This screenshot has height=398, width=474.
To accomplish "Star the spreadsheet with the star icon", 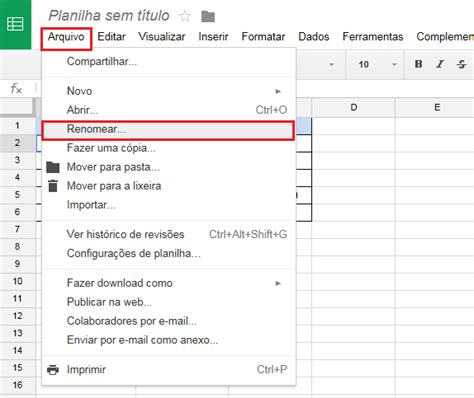I will click(x=185, y=16).
